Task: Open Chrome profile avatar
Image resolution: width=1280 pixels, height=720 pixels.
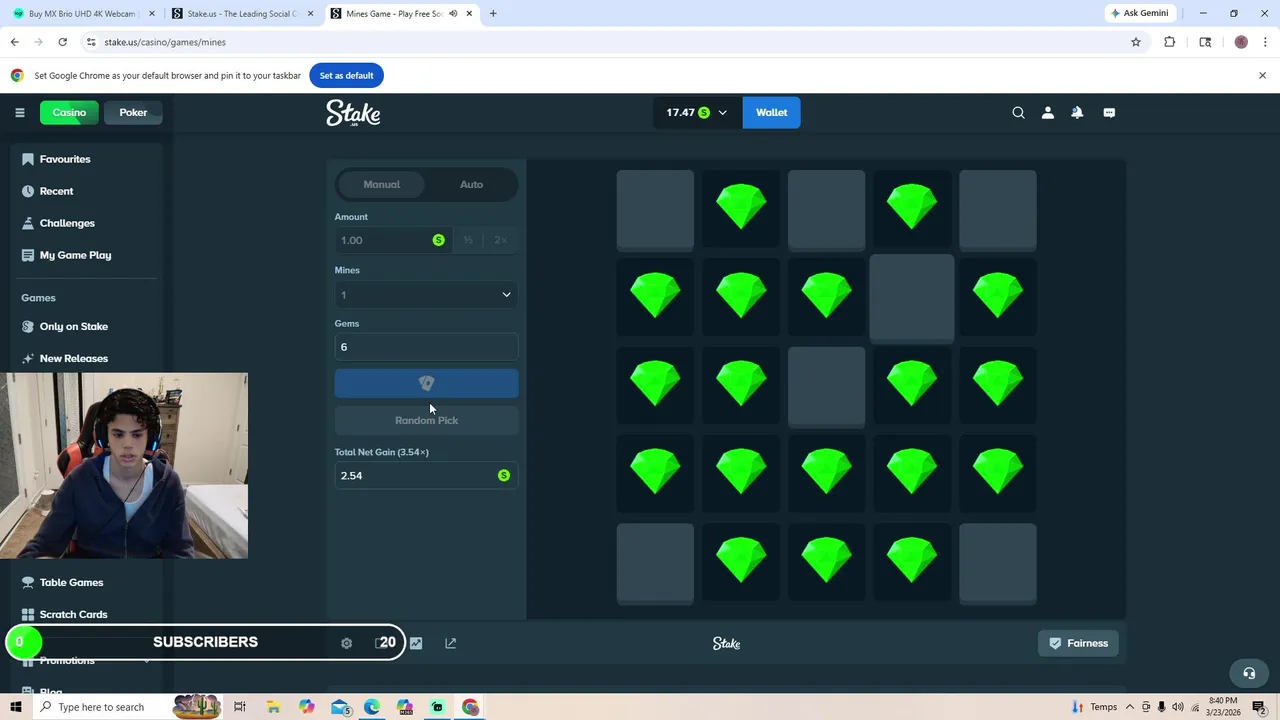Action: (x=1241, y=42)
